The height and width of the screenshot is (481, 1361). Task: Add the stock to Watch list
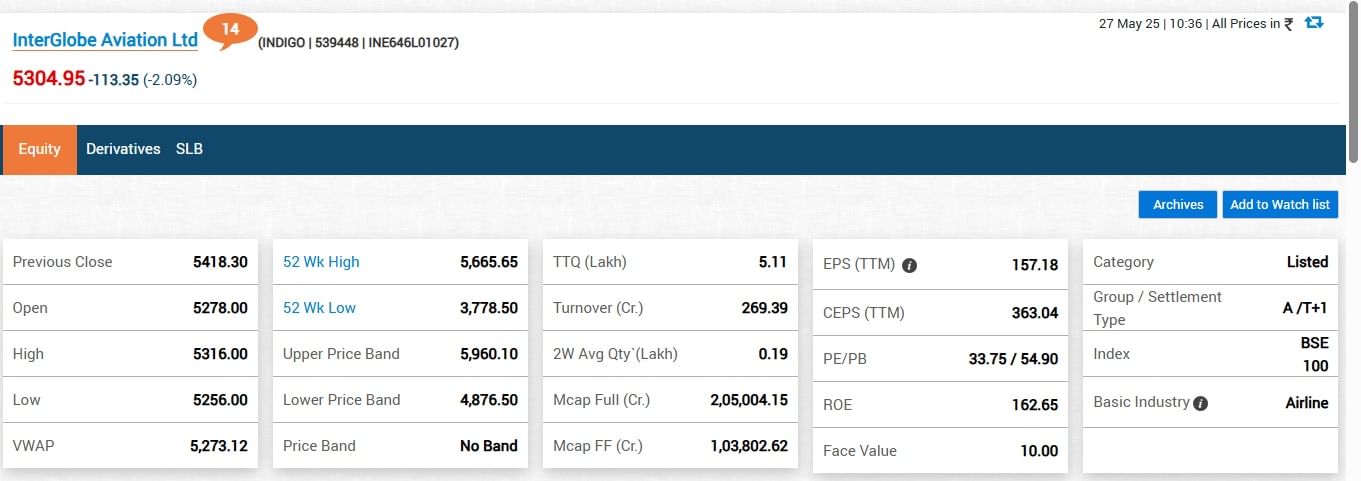click(1279, 204)
